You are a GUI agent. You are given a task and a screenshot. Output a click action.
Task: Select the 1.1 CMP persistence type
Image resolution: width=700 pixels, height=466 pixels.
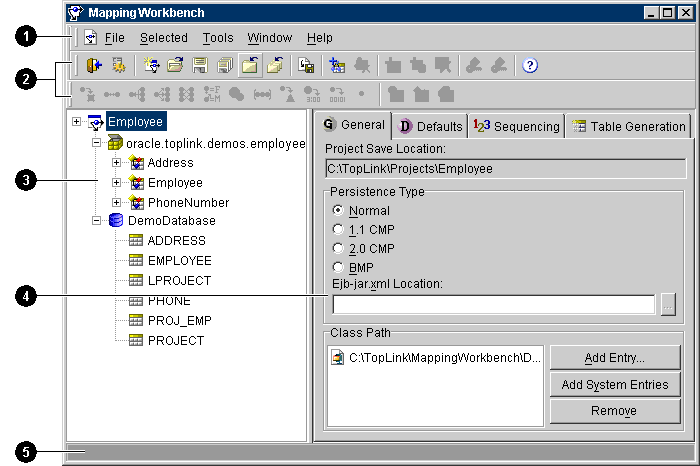click(338, 229)
